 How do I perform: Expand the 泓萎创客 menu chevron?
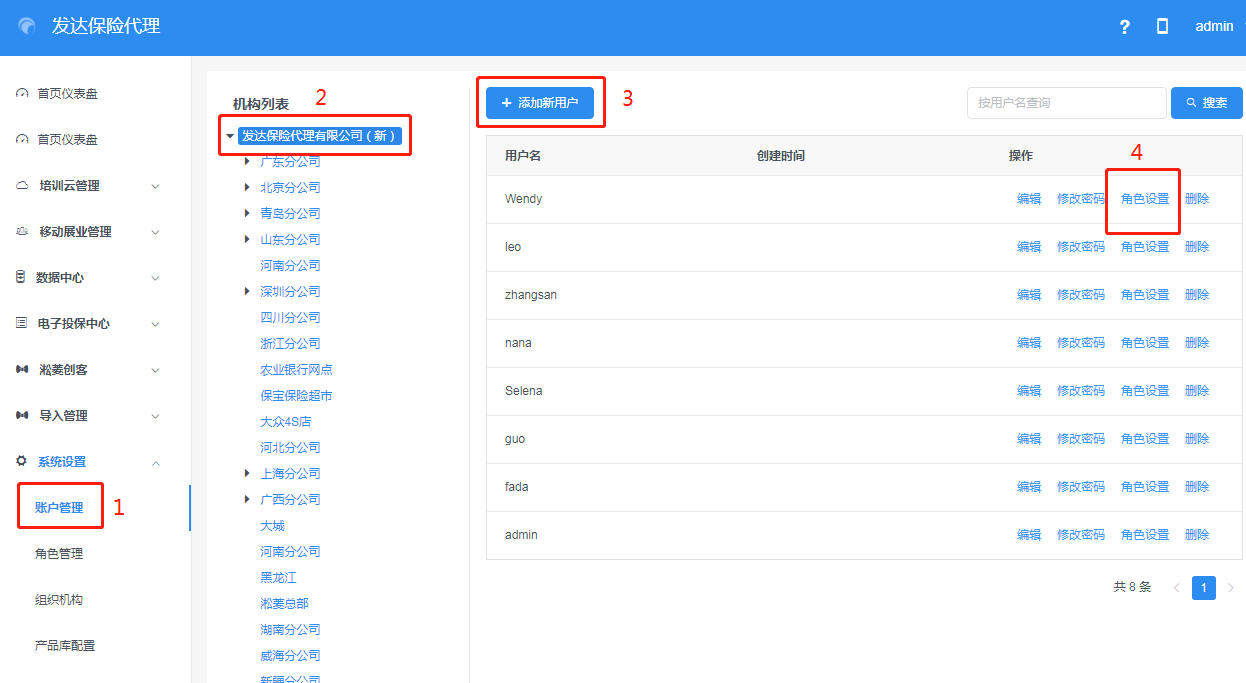point(155,370)
